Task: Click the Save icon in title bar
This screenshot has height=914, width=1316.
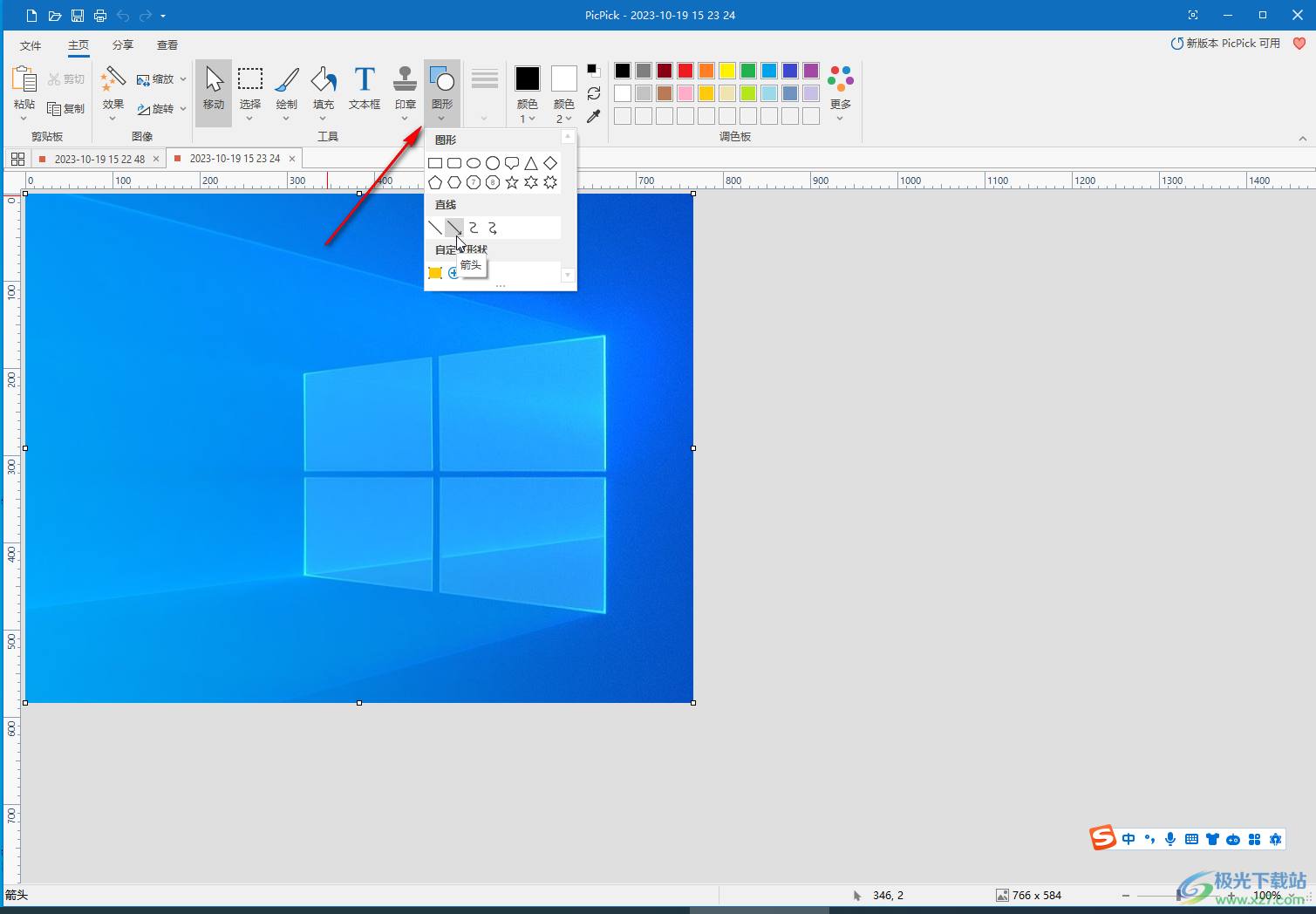Action: [78, 16]
